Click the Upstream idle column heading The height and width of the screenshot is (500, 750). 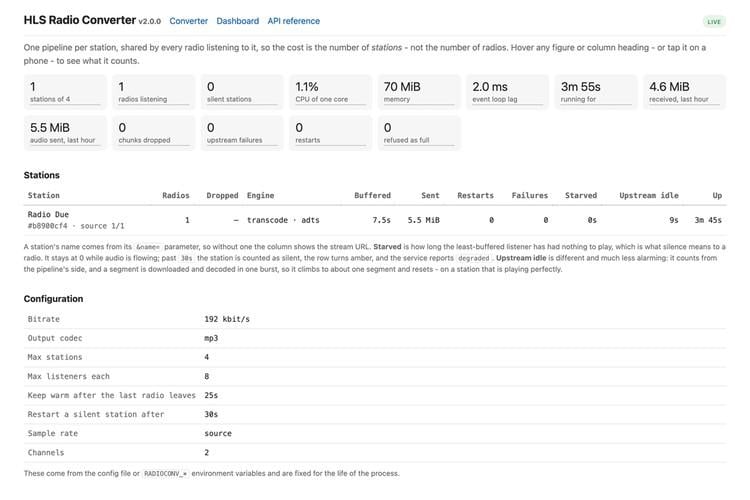[x=649, y=195]
